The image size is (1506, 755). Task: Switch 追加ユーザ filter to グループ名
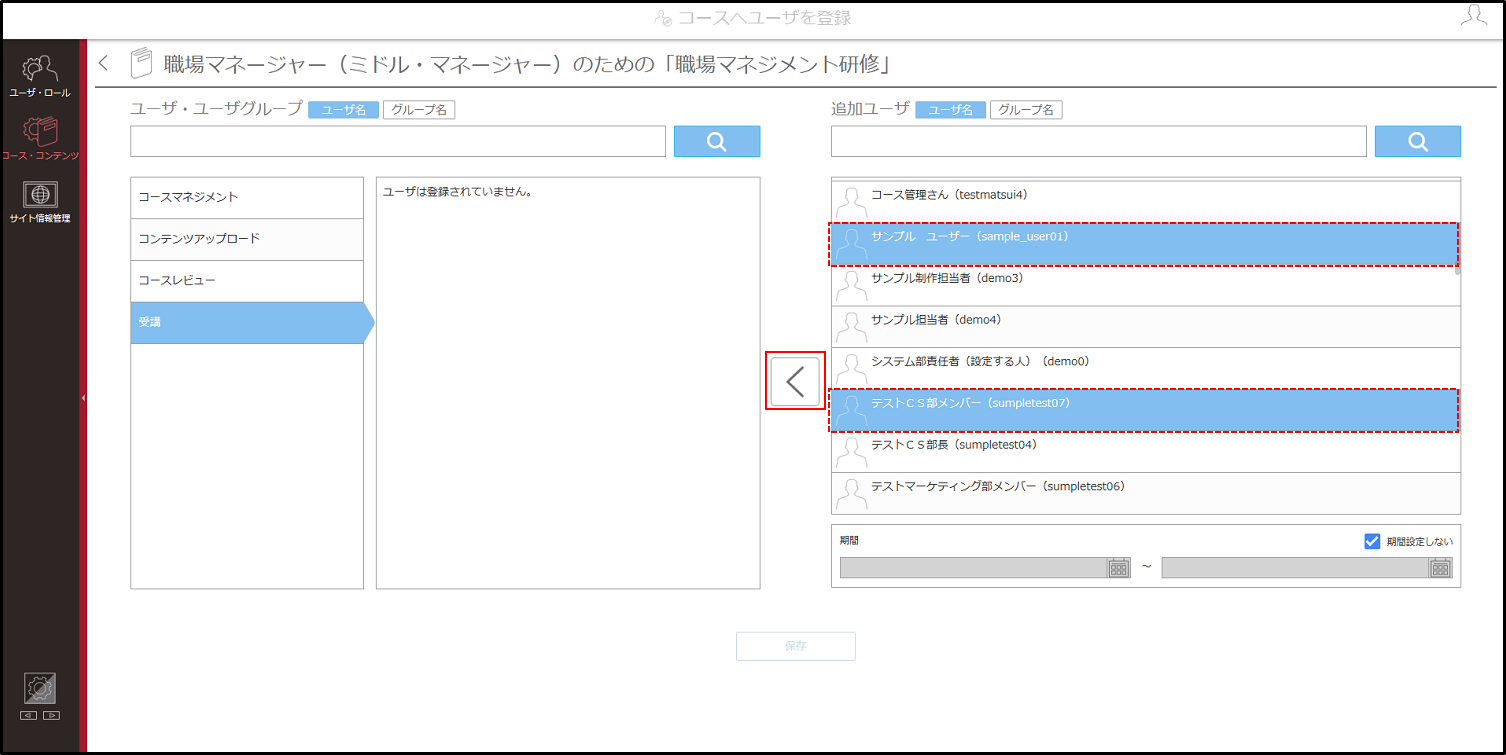tap(1026, 110)
